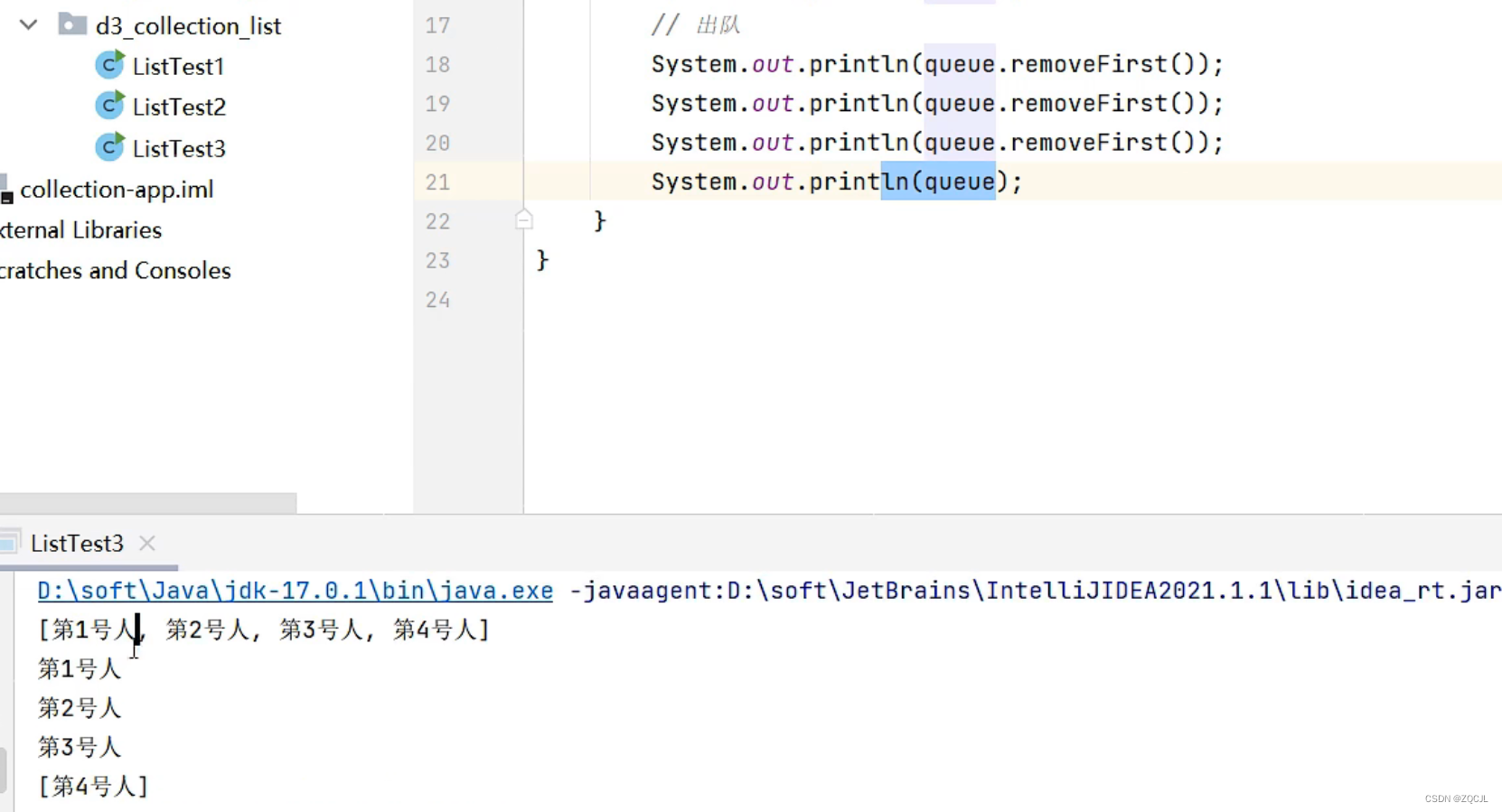Click line number 20 in the gutter
The image size is (1502, 812).
coord(437,143)
